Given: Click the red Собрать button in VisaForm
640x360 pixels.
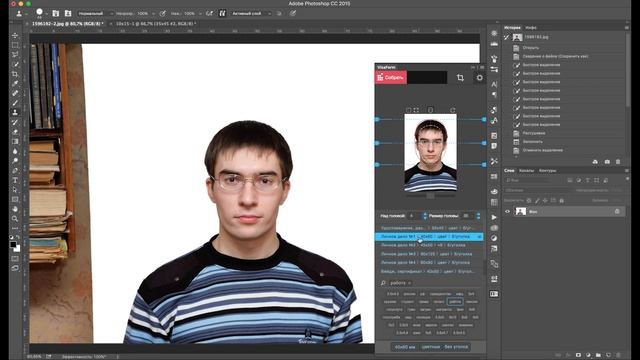Looking at the screenshot, I should pyautogui.click(x=391, y=78).
